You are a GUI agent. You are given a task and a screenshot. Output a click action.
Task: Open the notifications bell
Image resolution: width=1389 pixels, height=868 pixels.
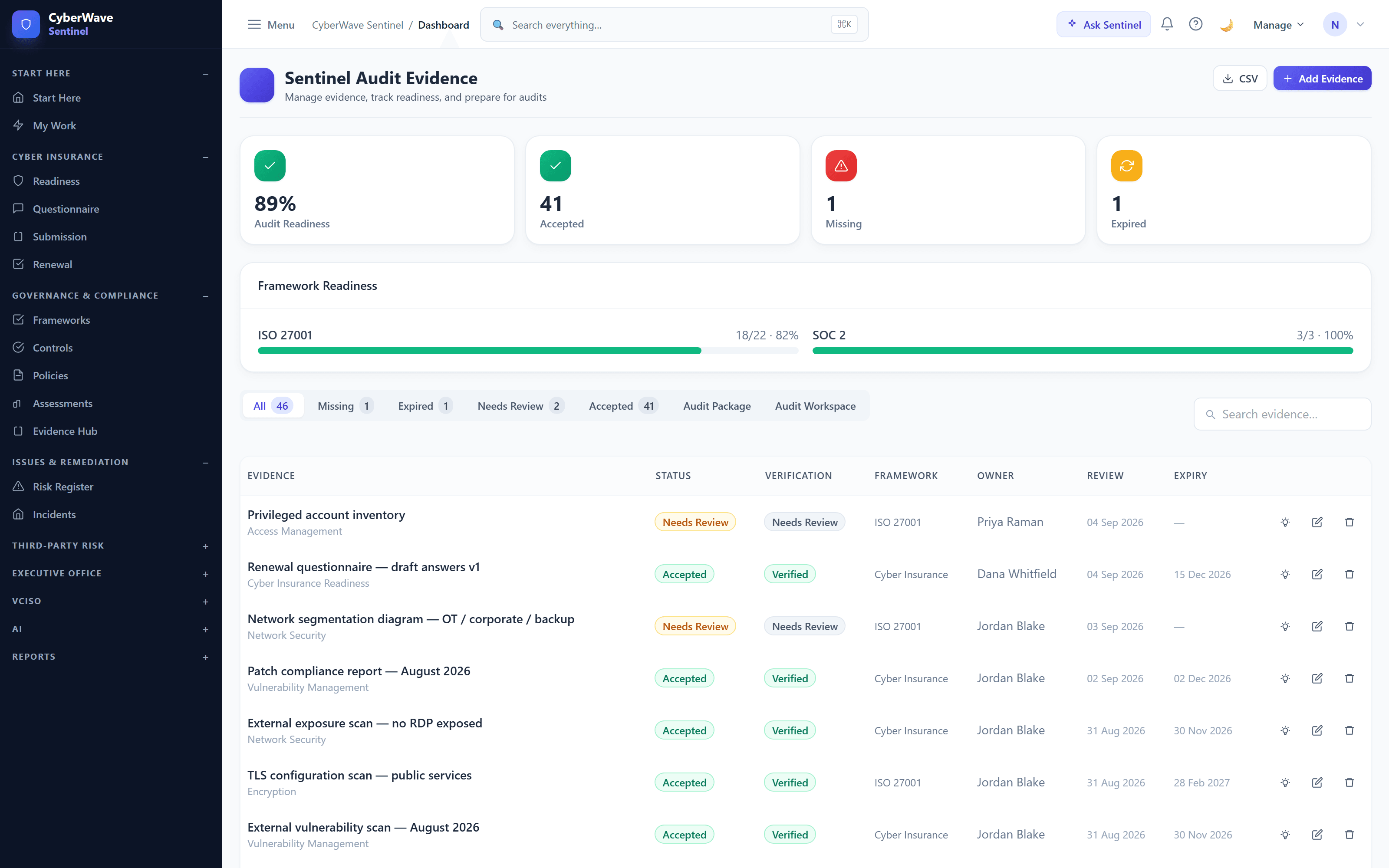pos(1167,24)
